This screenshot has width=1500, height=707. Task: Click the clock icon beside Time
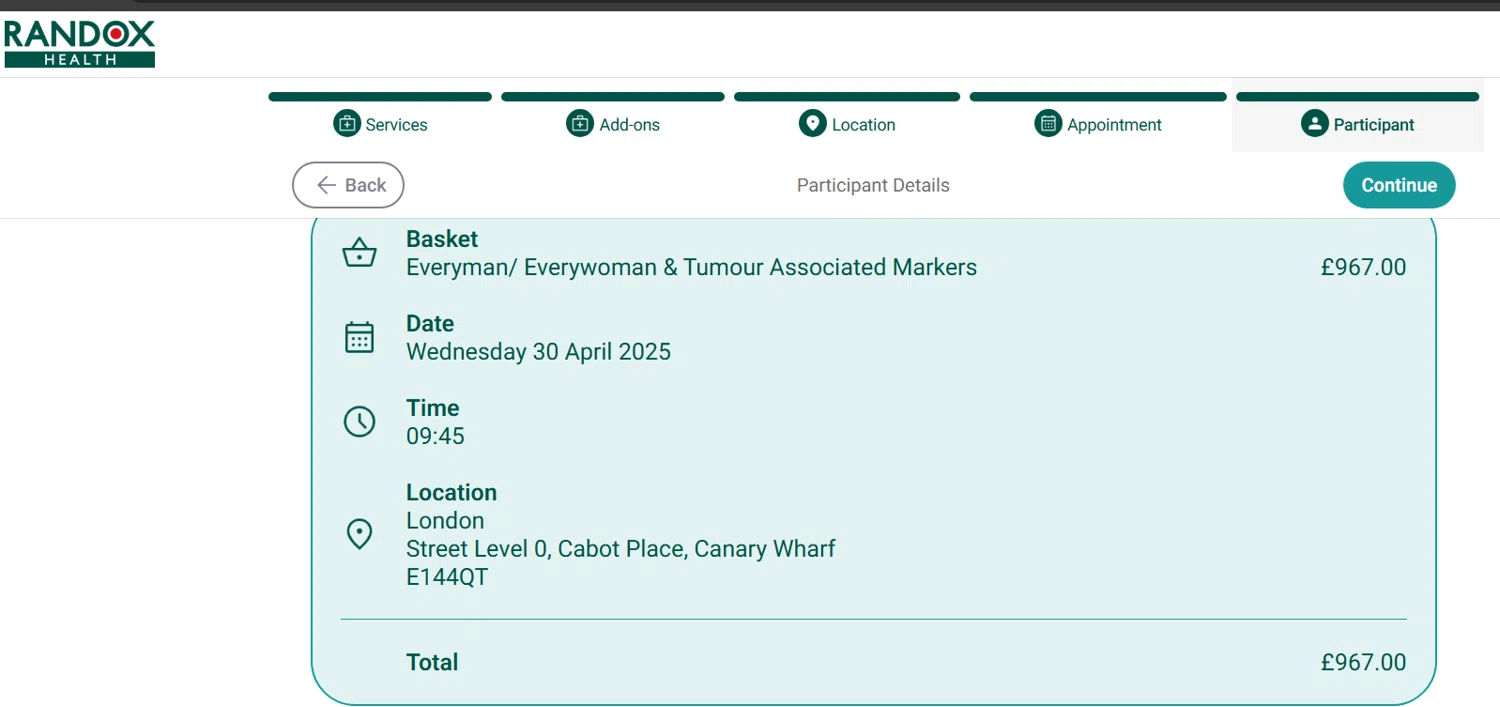tap(359, 422)
